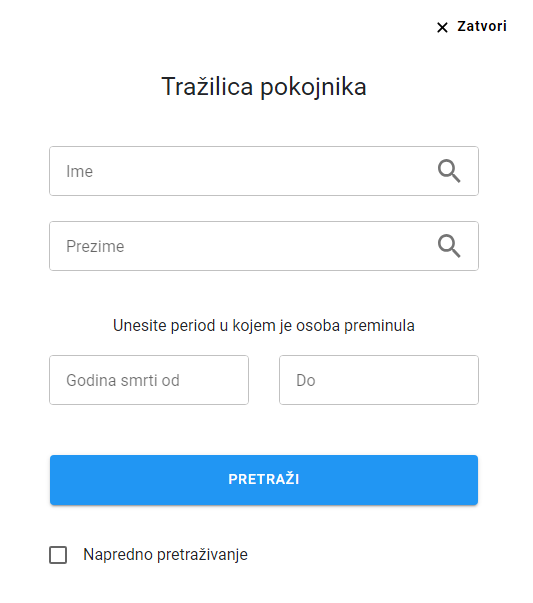
Task: Start the search with PRETRAŽI
Action: [x=264, y=480]
